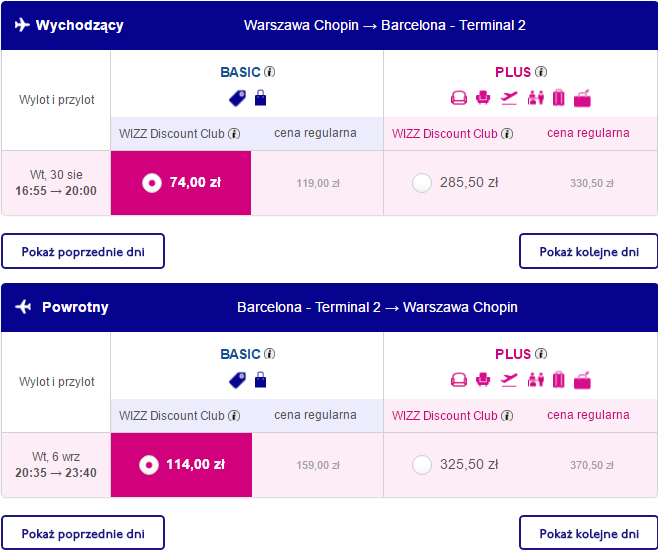Click the info icon beside outbound PLUS
This screenshot has width=658, height=551.
tap(541, 72)
